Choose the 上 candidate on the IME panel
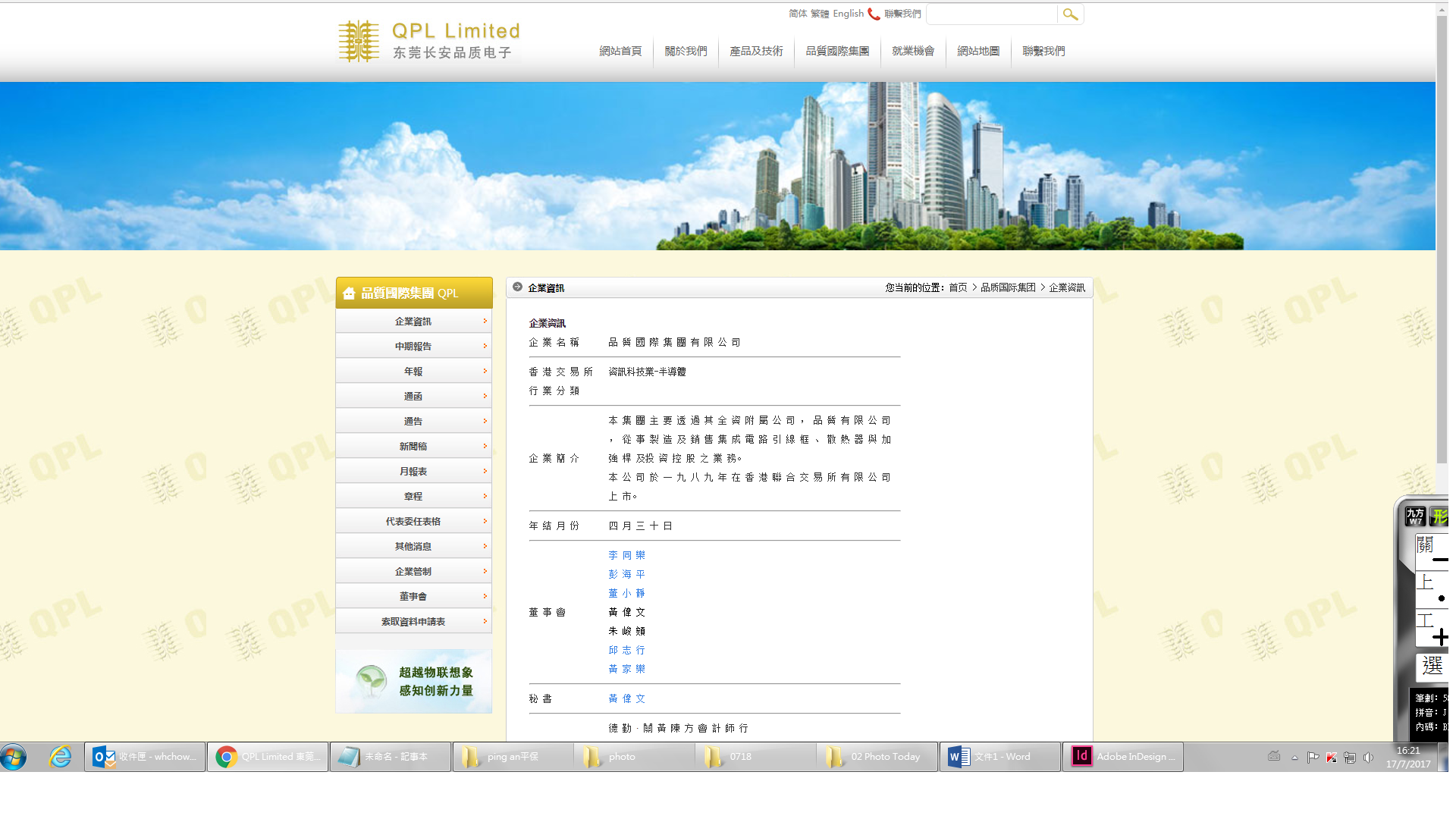Viewport: 1456px width, 819px height. pyautogui.click(x=1425, y=581)
